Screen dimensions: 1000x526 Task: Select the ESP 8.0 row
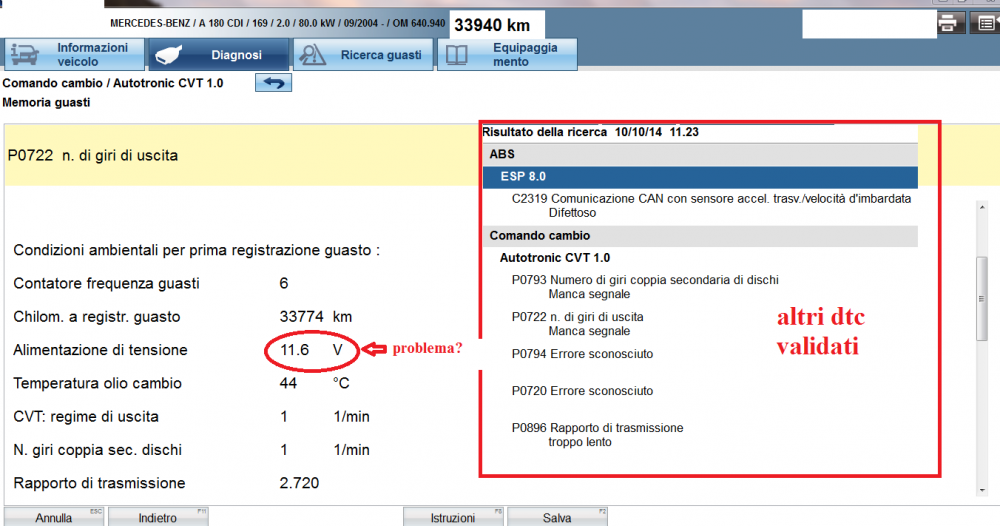[x=700, y=177]
